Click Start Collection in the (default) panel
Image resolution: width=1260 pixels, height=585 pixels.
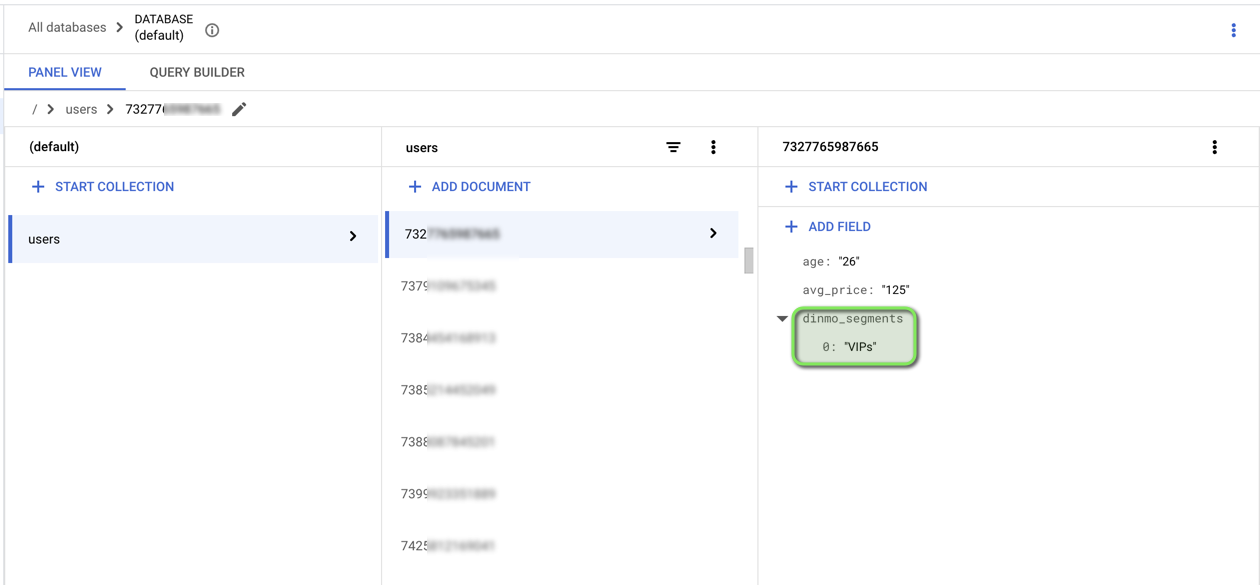(102, 187)
